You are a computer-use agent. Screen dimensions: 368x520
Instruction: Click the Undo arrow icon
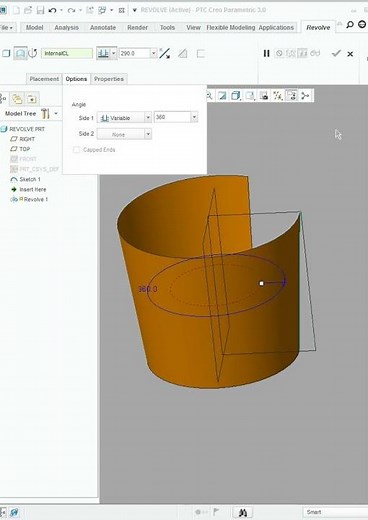point(52,10)
